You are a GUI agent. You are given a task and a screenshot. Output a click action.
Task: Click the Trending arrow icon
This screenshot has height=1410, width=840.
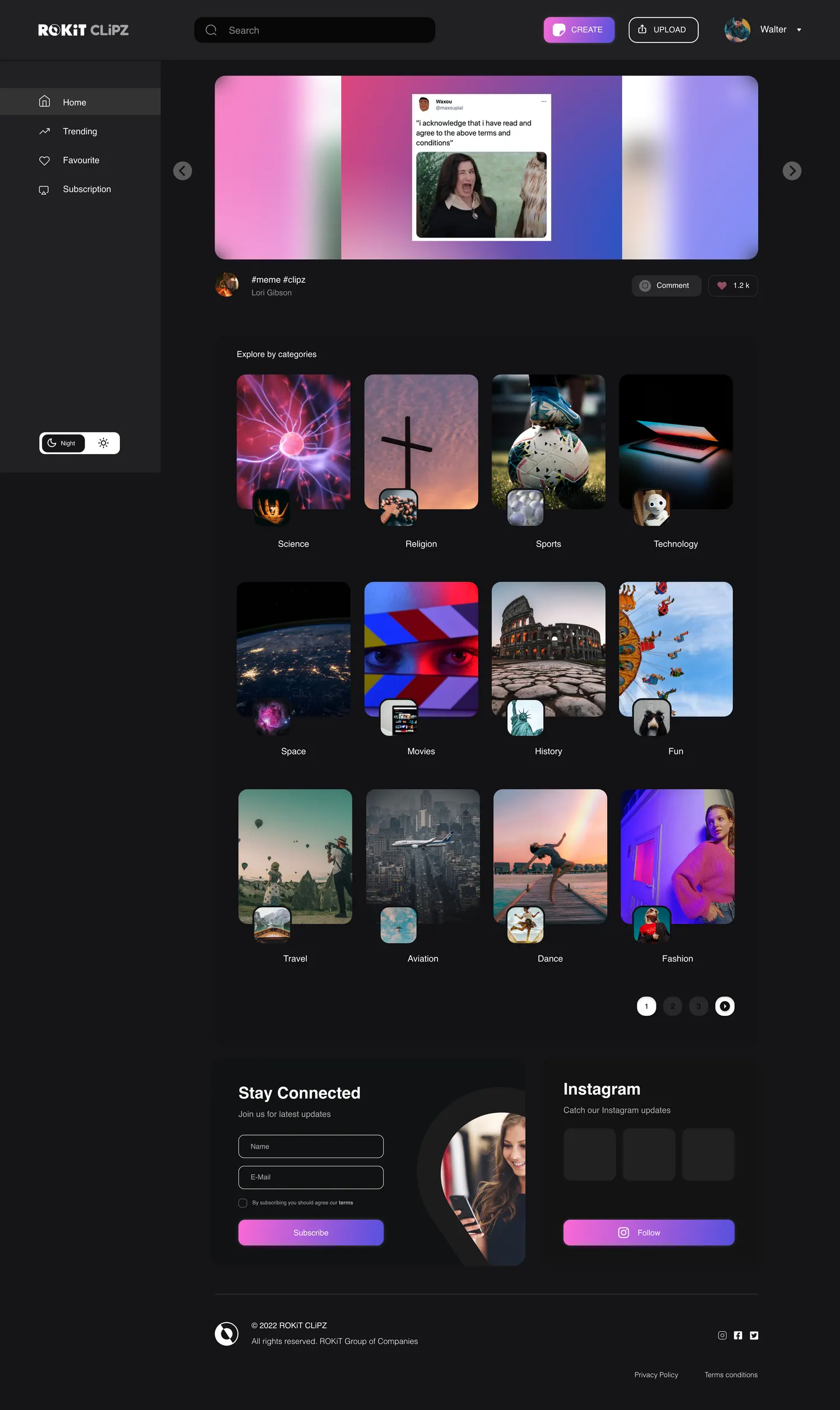pyautogui.click(x=45, y=132)
